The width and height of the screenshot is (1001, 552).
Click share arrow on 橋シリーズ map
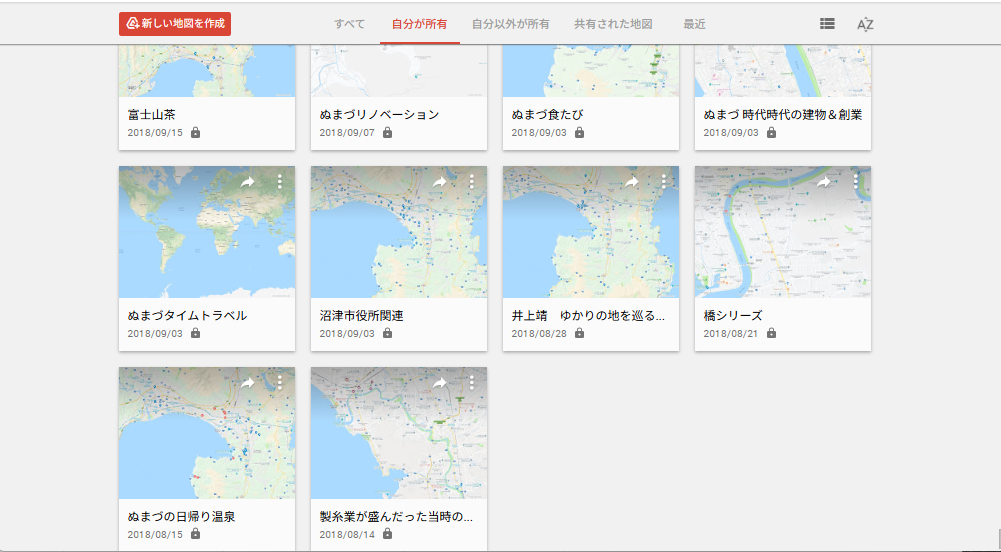tap(824, 182)
